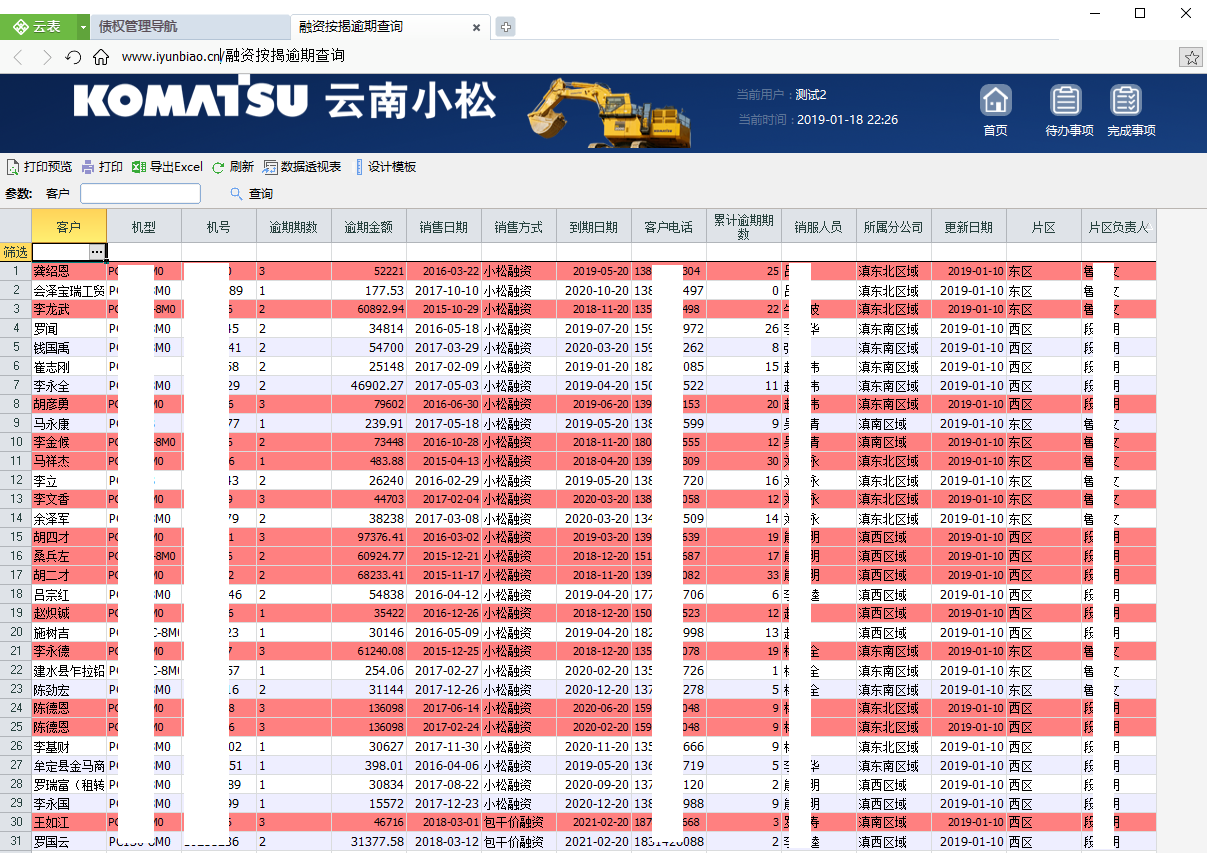Expand dropdown arrow beside 云表
Image resolution: width=1207 pixels, height=853 pixels.
click(x=83, y=27)
